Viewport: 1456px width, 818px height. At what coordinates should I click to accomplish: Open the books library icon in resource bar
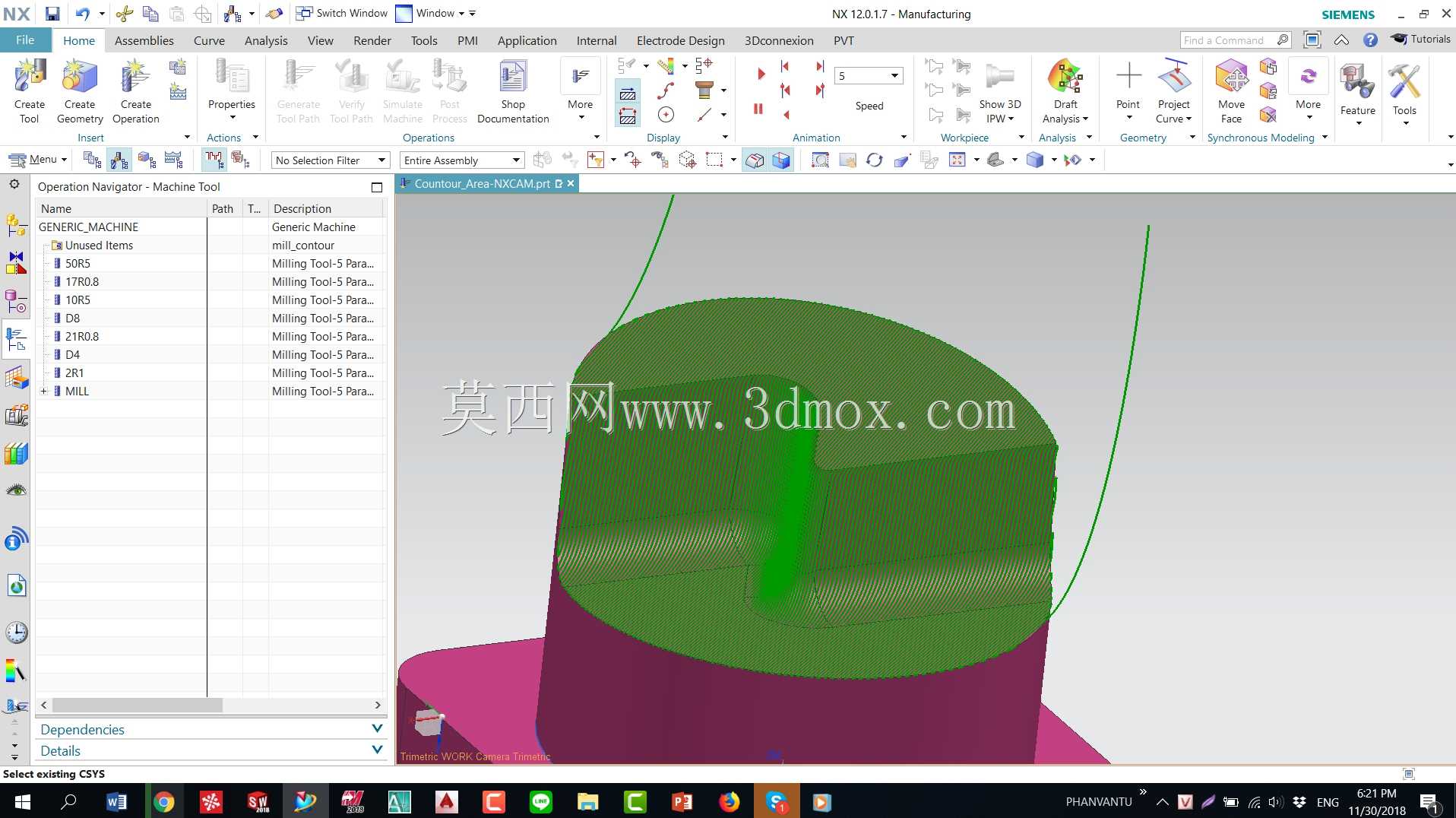[x=16, y=454]
